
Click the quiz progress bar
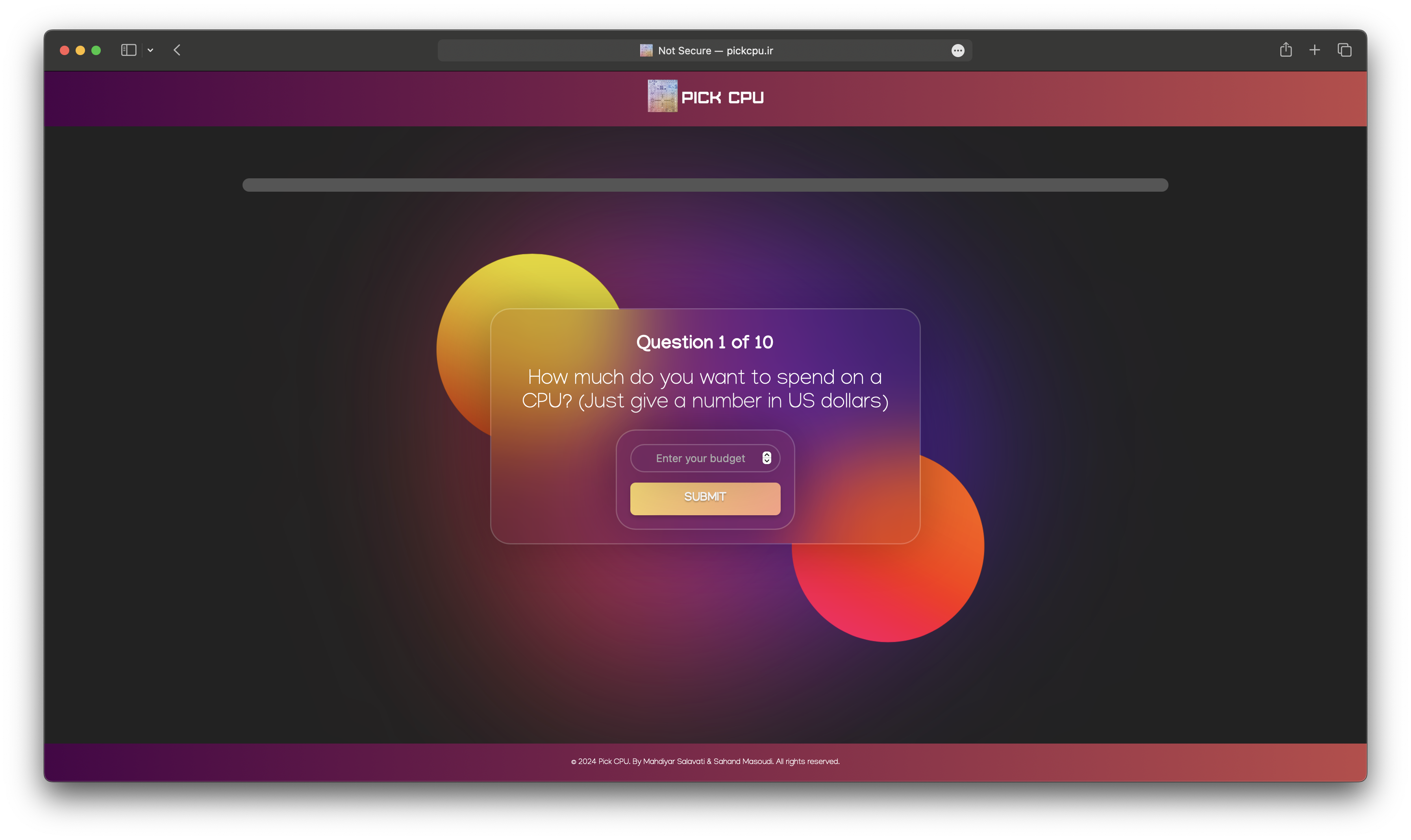(x=705, y=185)
